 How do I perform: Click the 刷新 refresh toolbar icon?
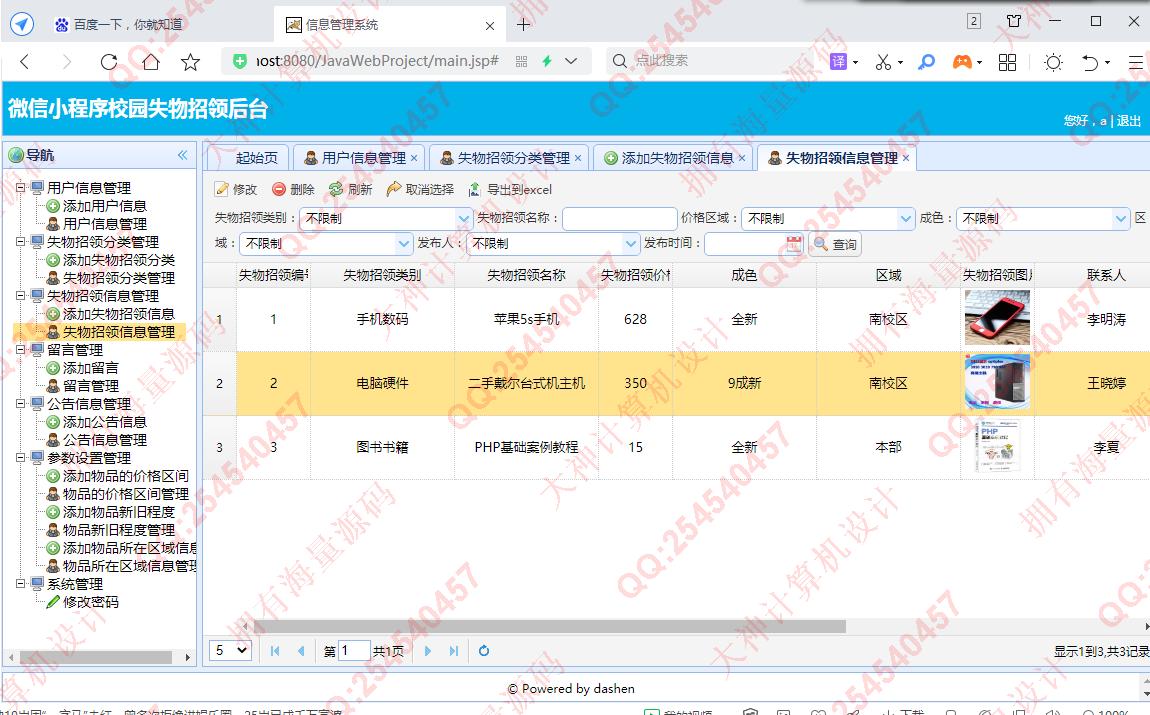336,189
